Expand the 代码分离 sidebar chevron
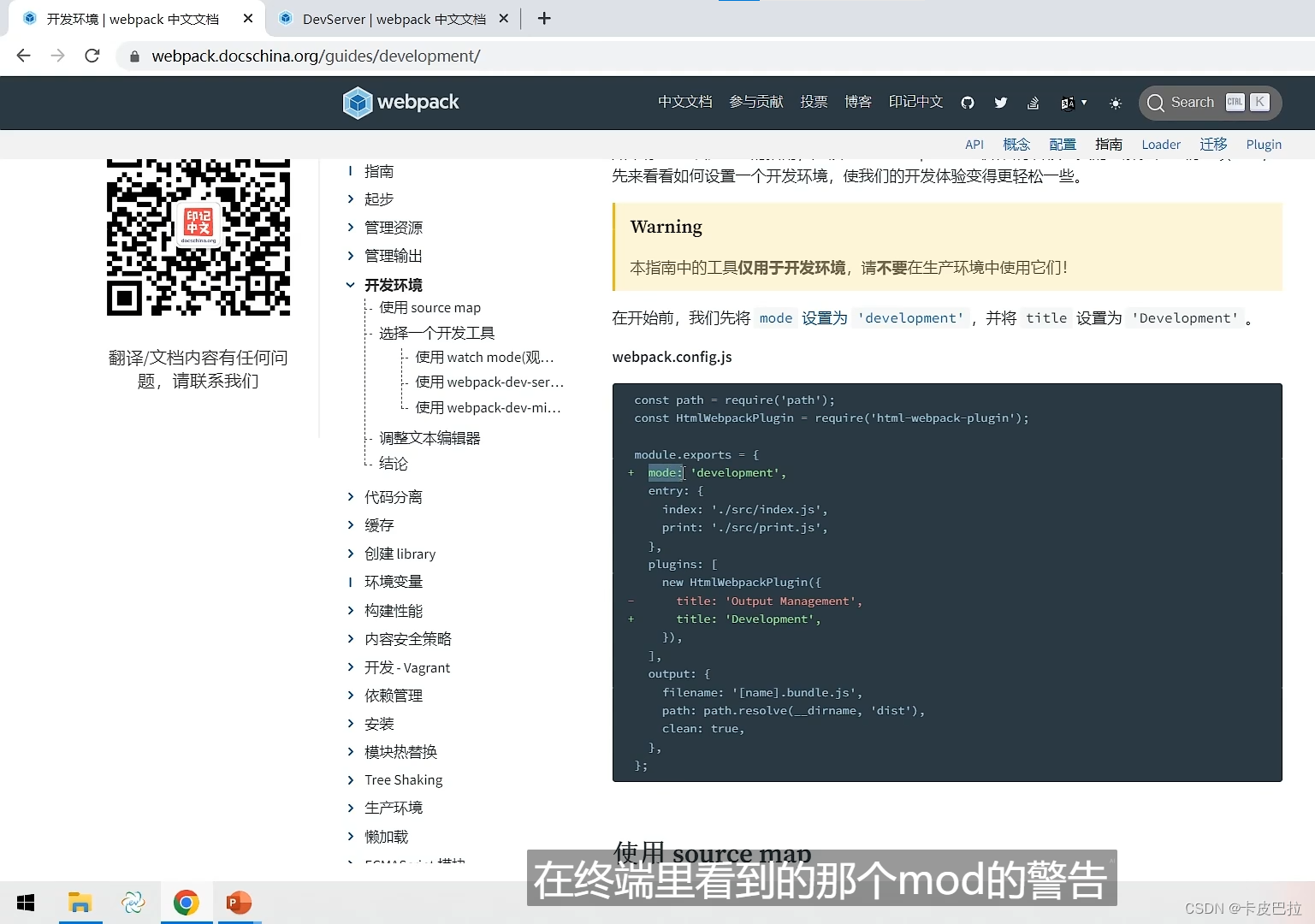 (x=350, y=497)
